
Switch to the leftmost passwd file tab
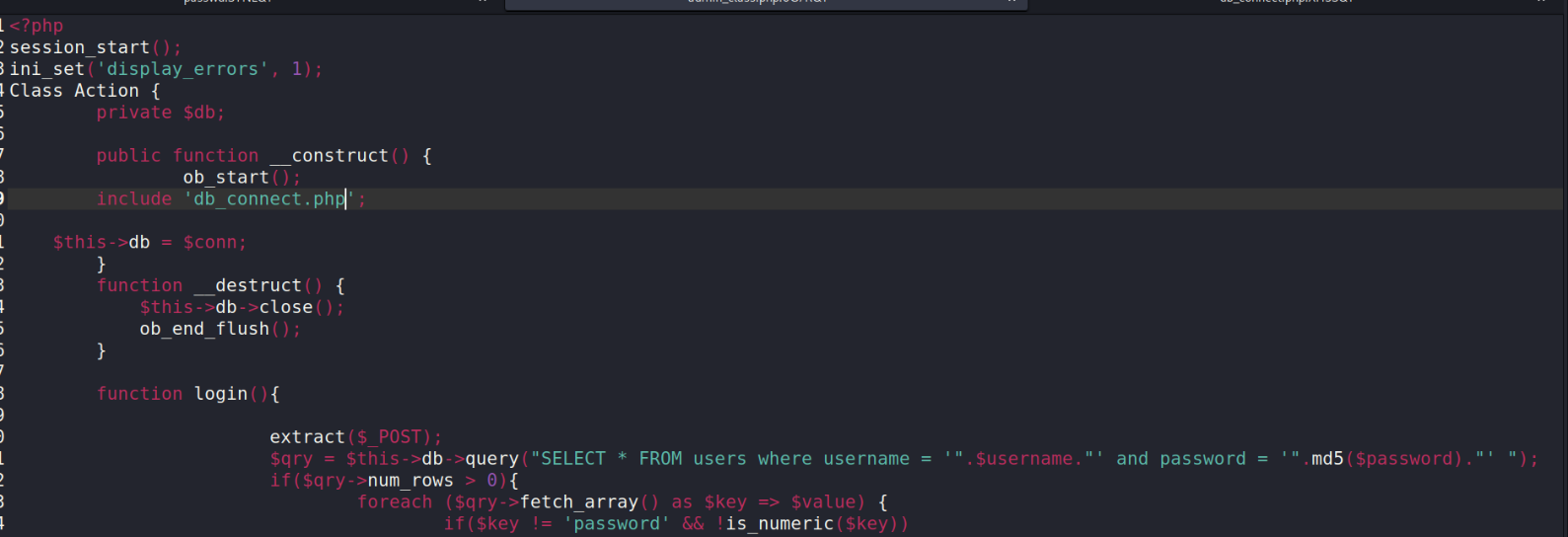227,3
